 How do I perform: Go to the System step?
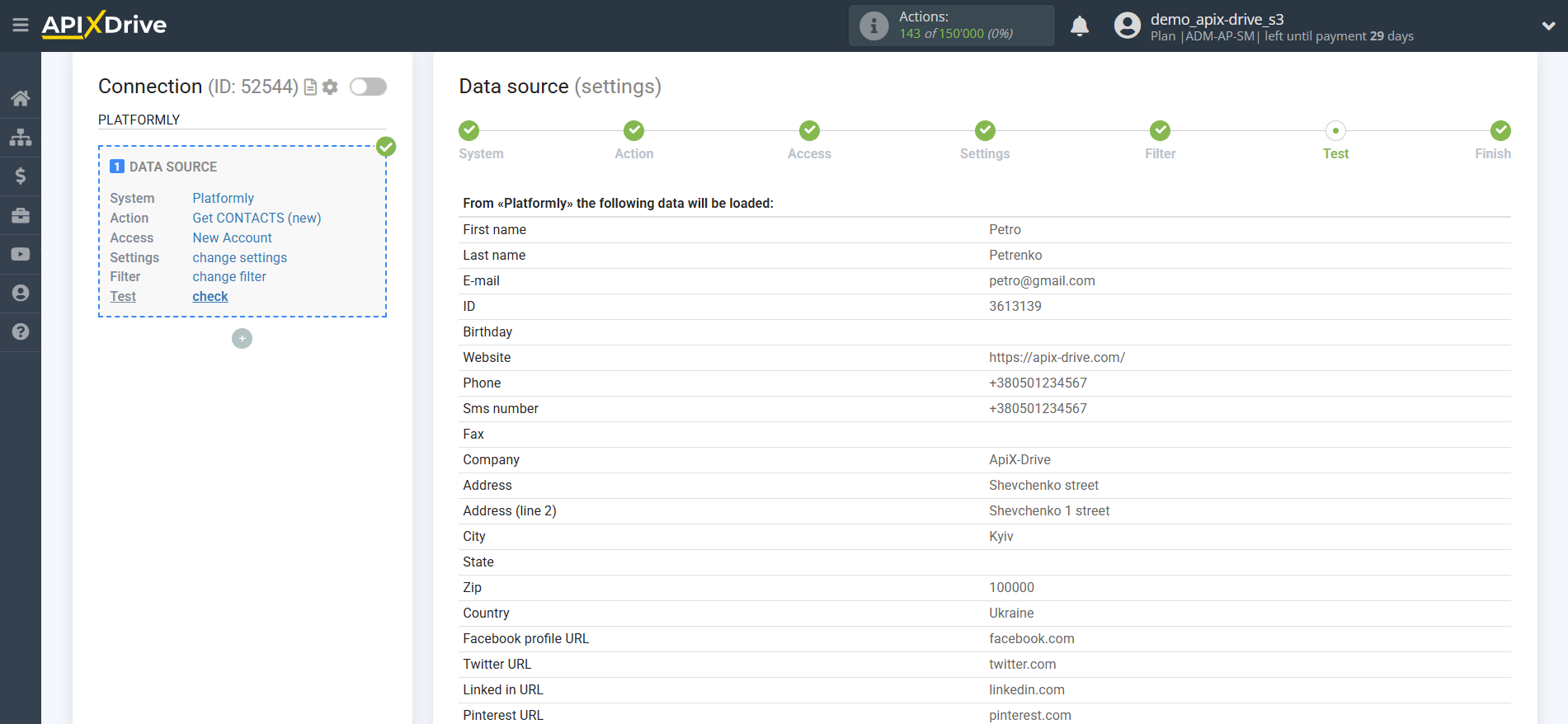click(481, 153)
